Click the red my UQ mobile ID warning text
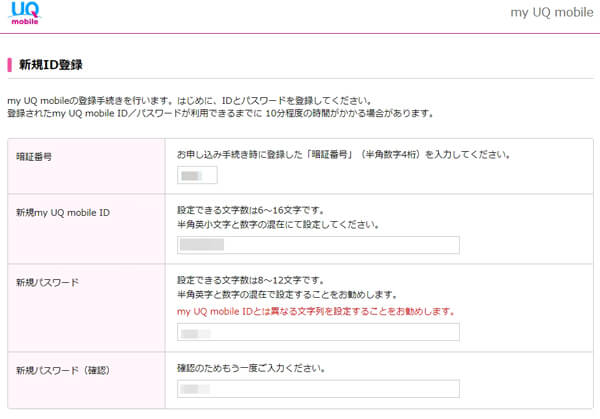Screen dimensions: 600x419 tap(316, 311)
